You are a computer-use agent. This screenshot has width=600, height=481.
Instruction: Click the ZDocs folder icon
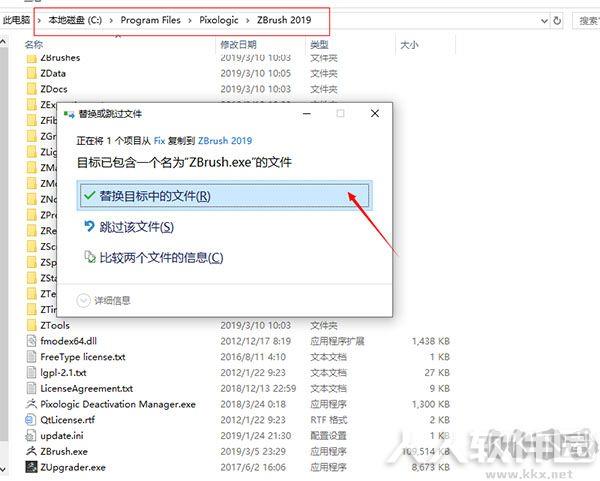(x=32, y=89)
